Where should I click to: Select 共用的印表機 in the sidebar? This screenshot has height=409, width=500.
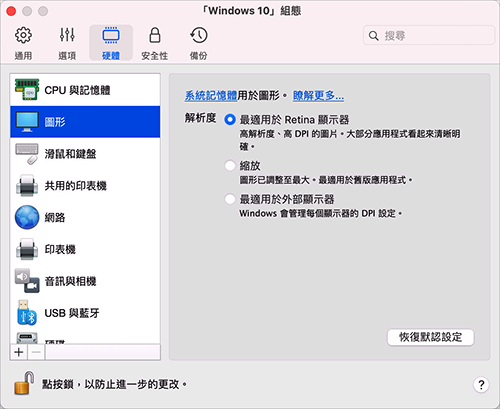(x=85, y=185)
